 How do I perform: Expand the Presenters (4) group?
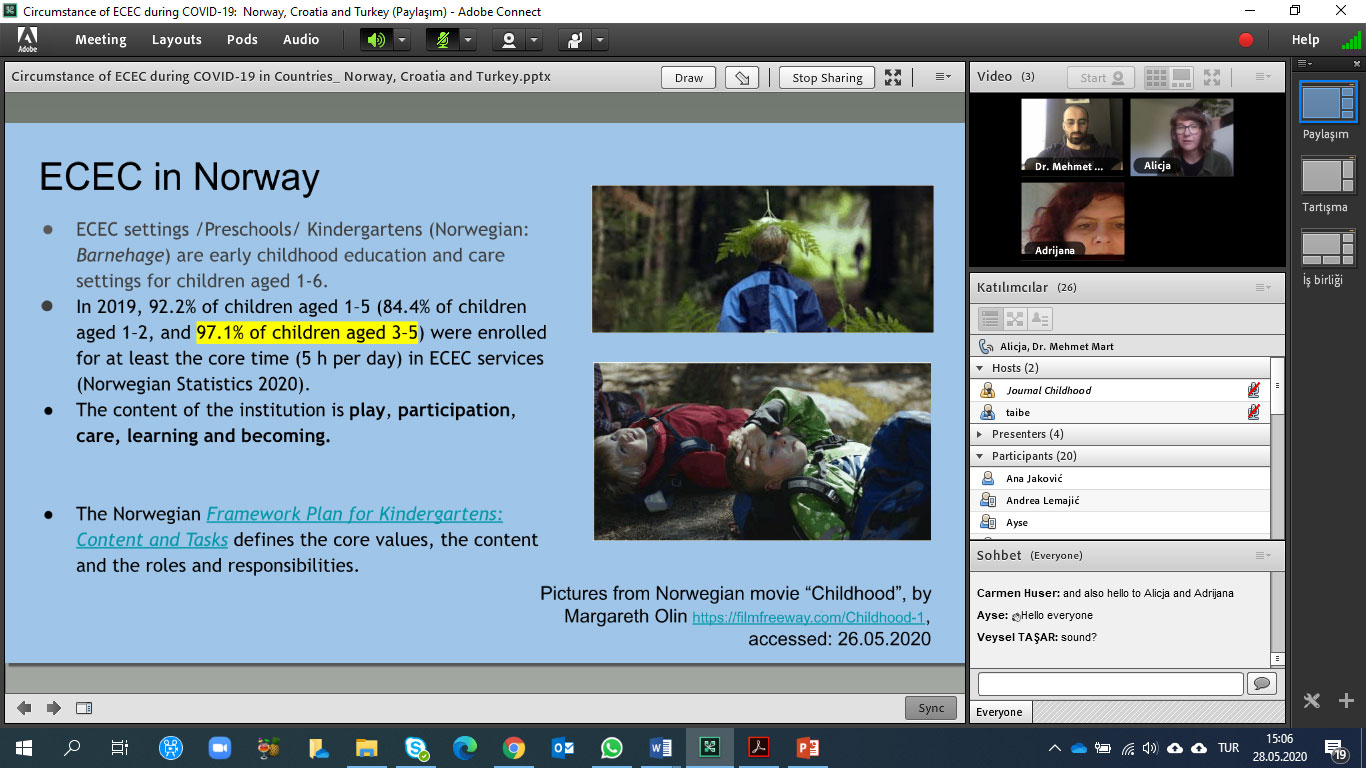click(x=981, y=434)
